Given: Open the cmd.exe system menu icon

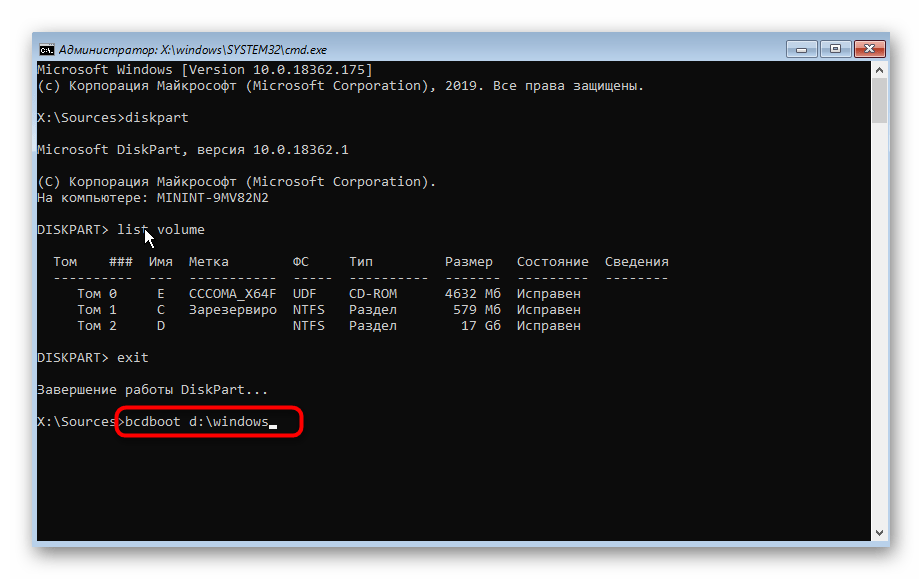Looking at the screenshot, I should (46, 49).
